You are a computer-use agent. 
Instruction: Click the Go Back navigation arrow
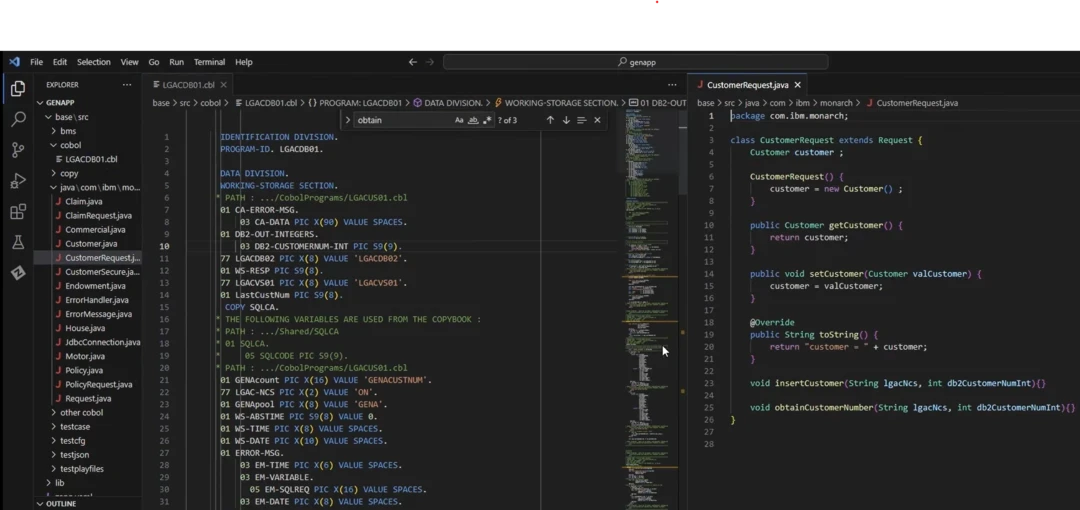click(413, 62)
